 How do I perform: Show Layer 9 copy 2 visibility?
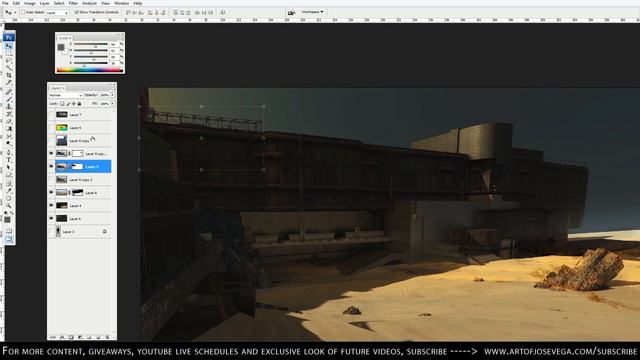click(x=51, y=180)
